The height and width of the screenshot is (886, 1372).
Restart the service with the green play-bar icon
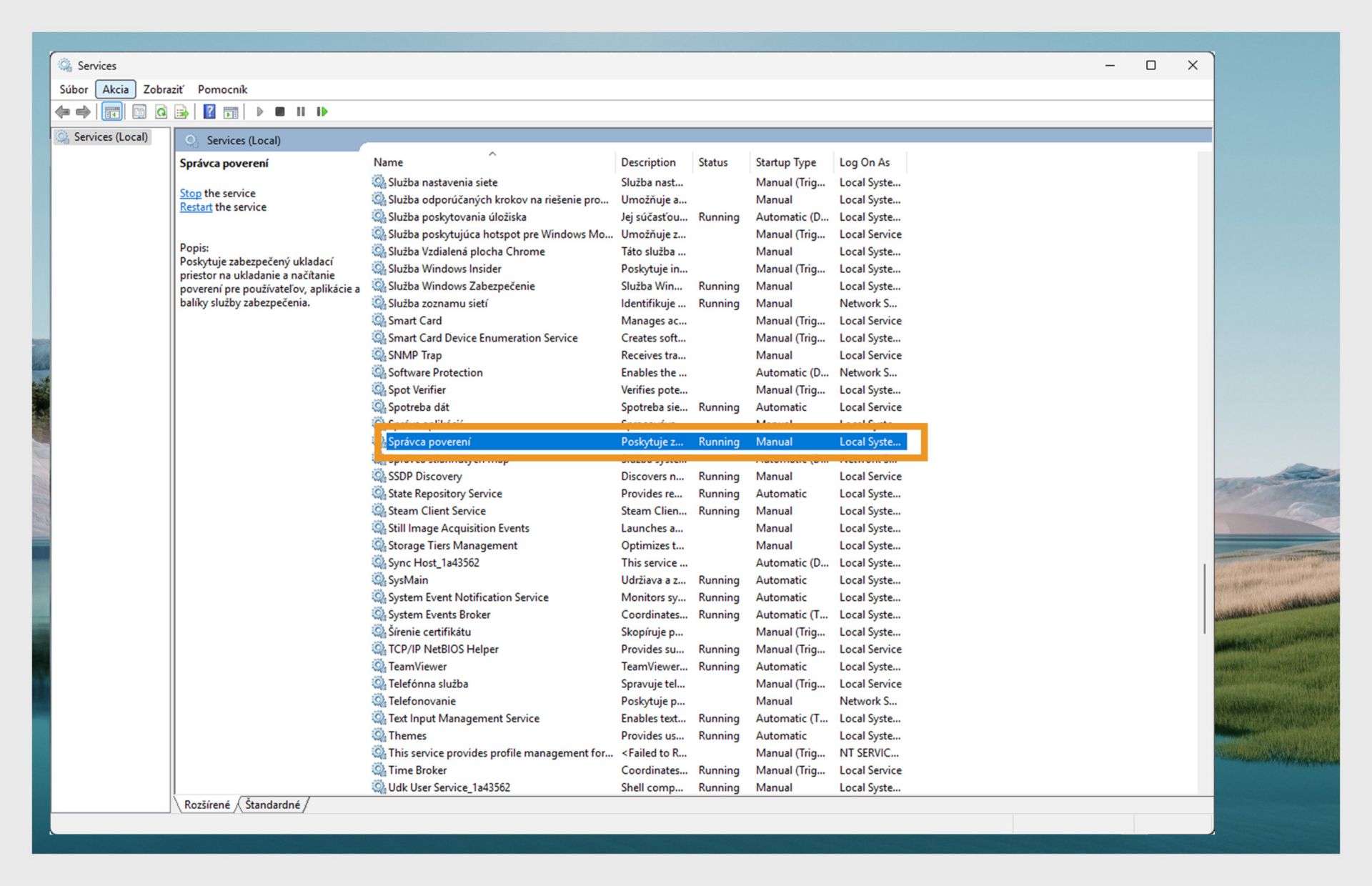point(322,111)
